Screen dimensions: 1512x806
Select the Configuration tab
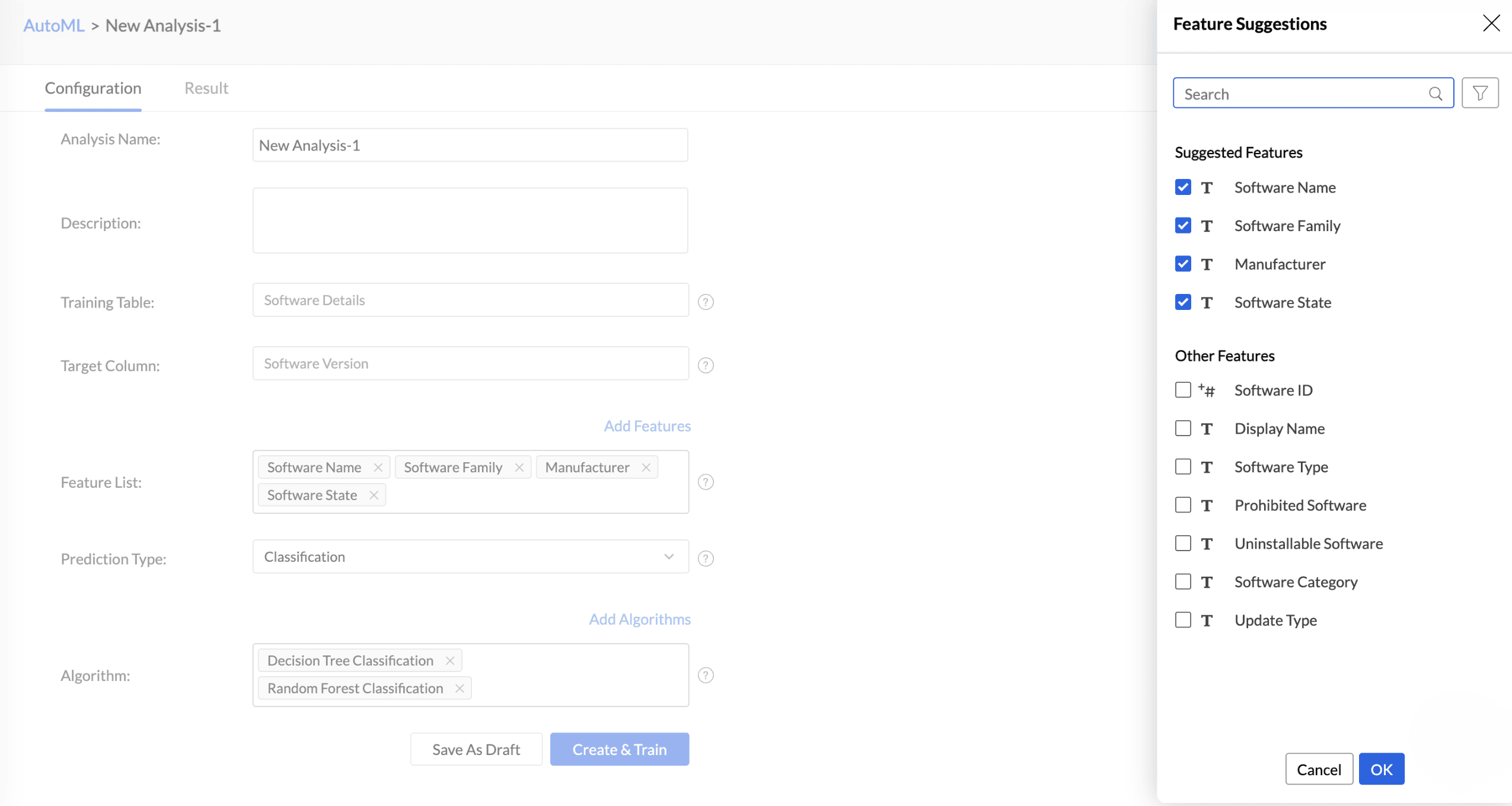[x=93, y=88]
